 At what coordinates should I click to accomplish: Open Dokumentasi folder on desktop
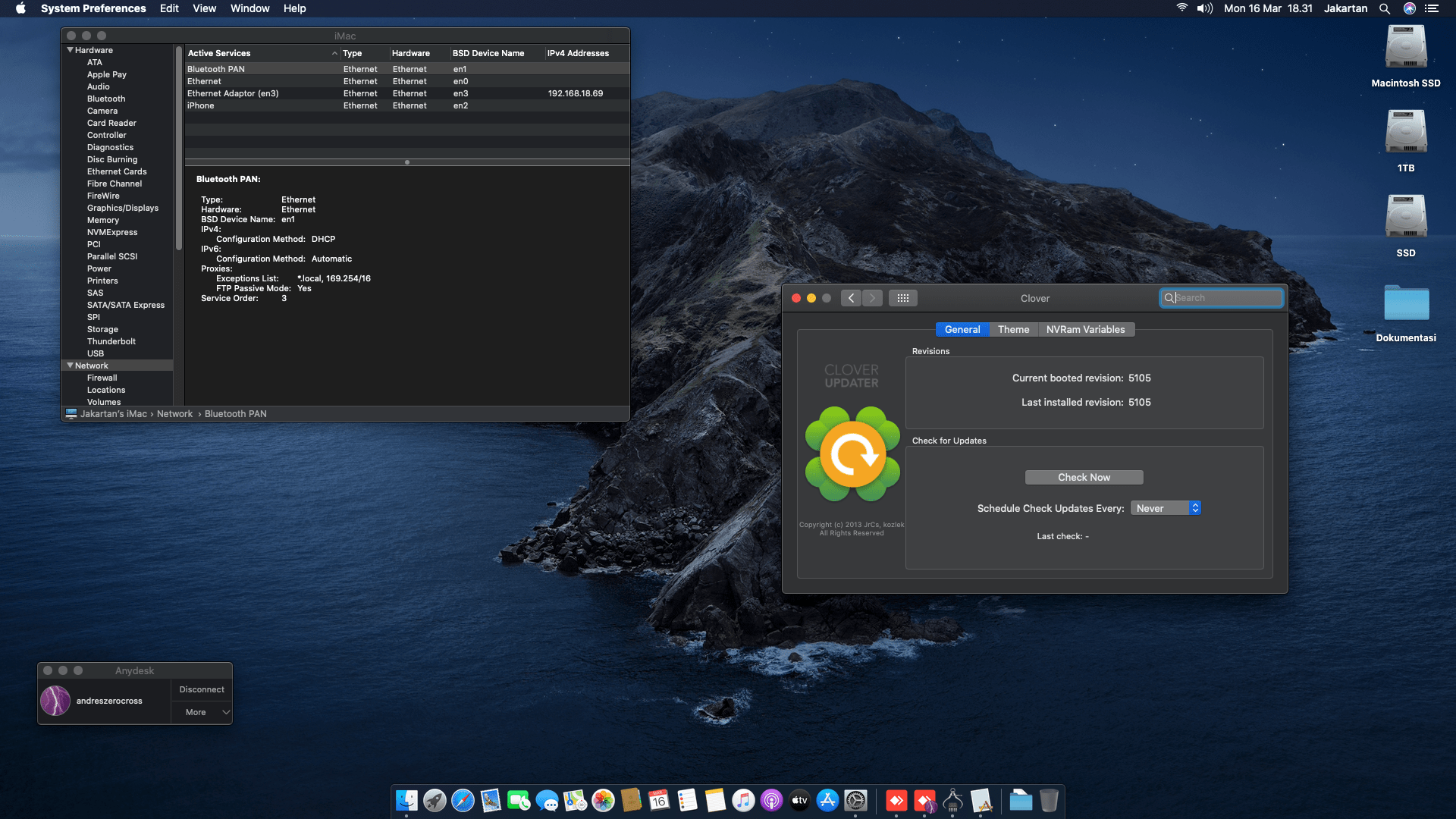[1406, 312]
